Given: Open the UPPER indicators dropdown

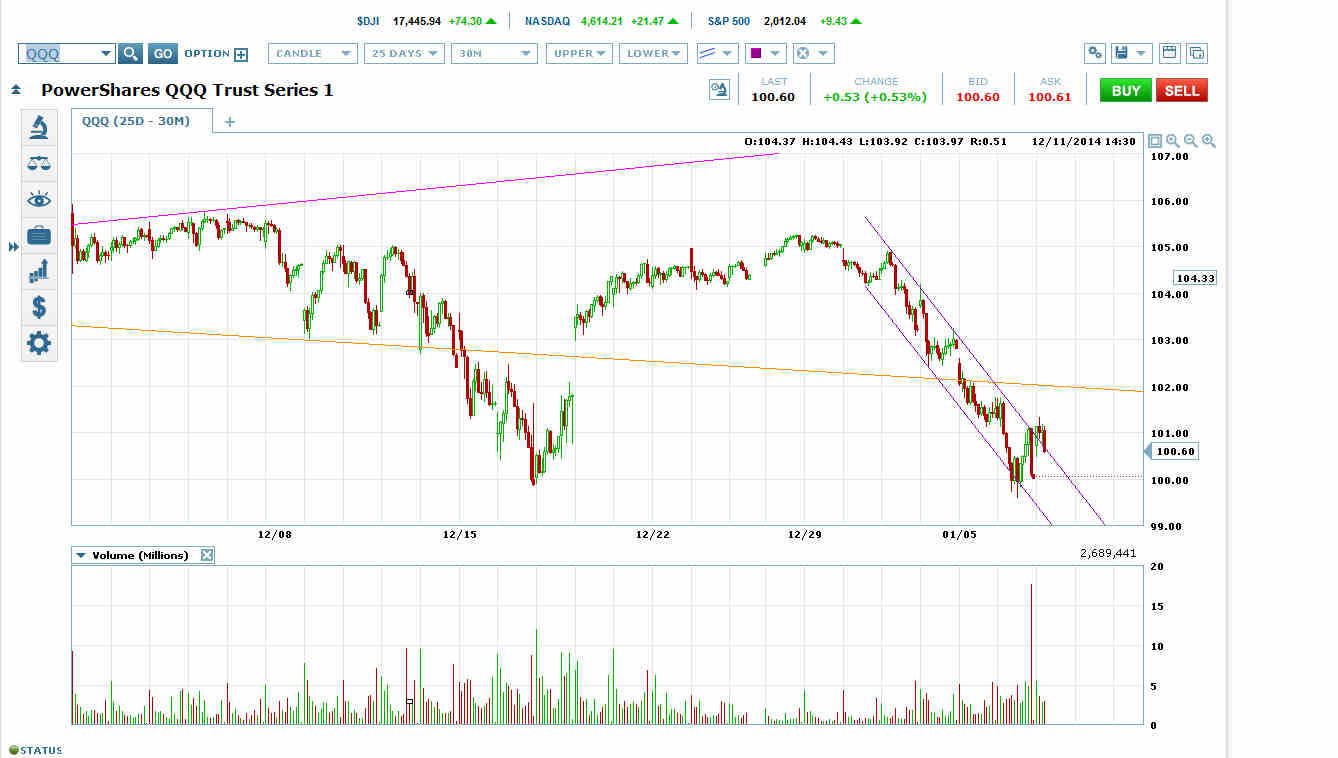Looking at the screenshot, I should (579, 53).
